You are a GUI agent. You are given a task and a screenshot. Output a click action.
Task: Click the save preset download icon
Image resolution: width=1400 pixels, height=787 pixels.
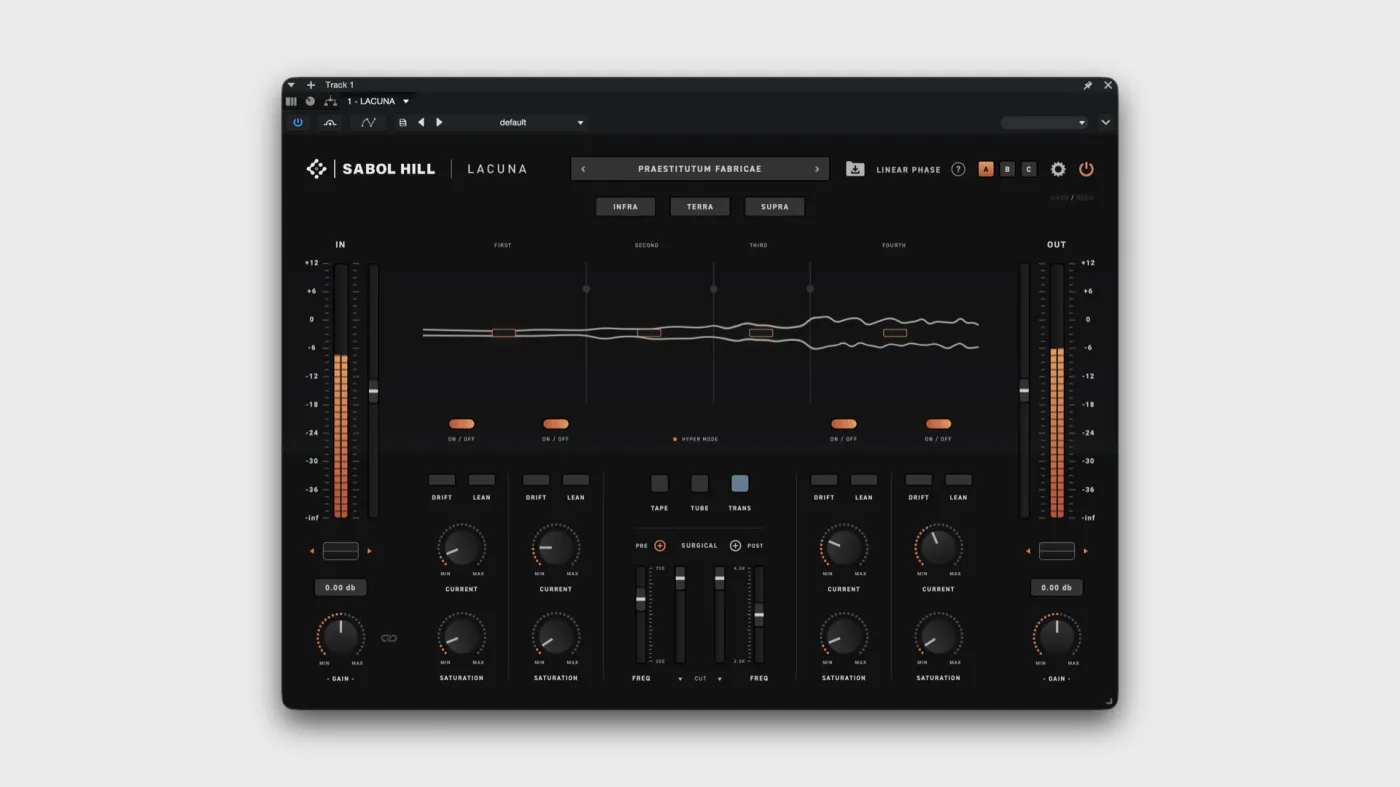855,169
